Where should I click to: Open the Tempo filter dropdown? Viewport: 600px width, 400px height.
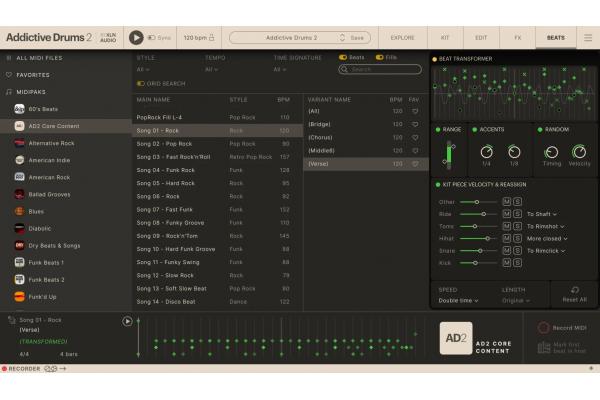click(x=211, y=70)
